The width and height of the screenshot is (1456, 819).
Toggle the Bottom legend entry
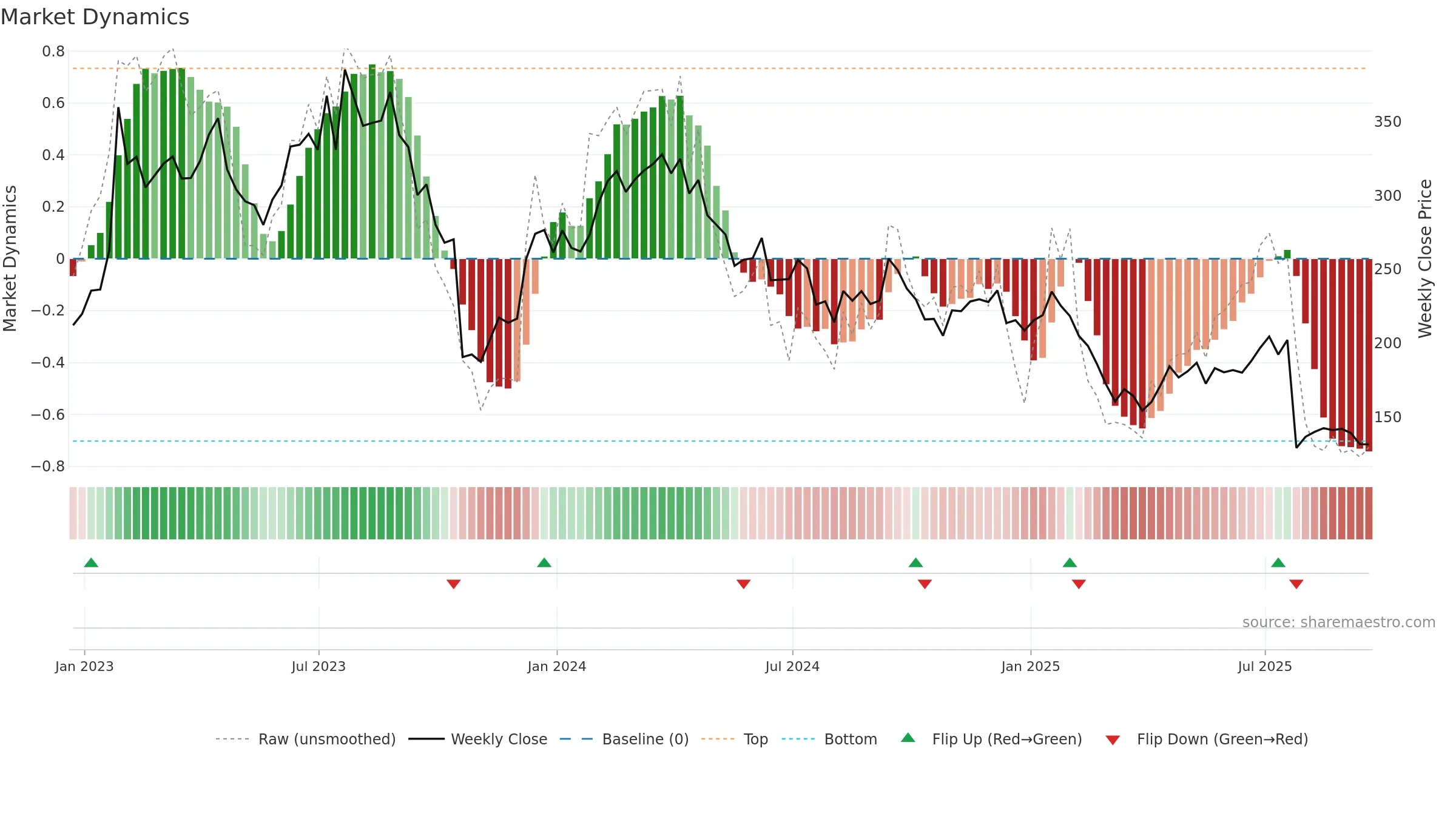(x=829, y=739)
